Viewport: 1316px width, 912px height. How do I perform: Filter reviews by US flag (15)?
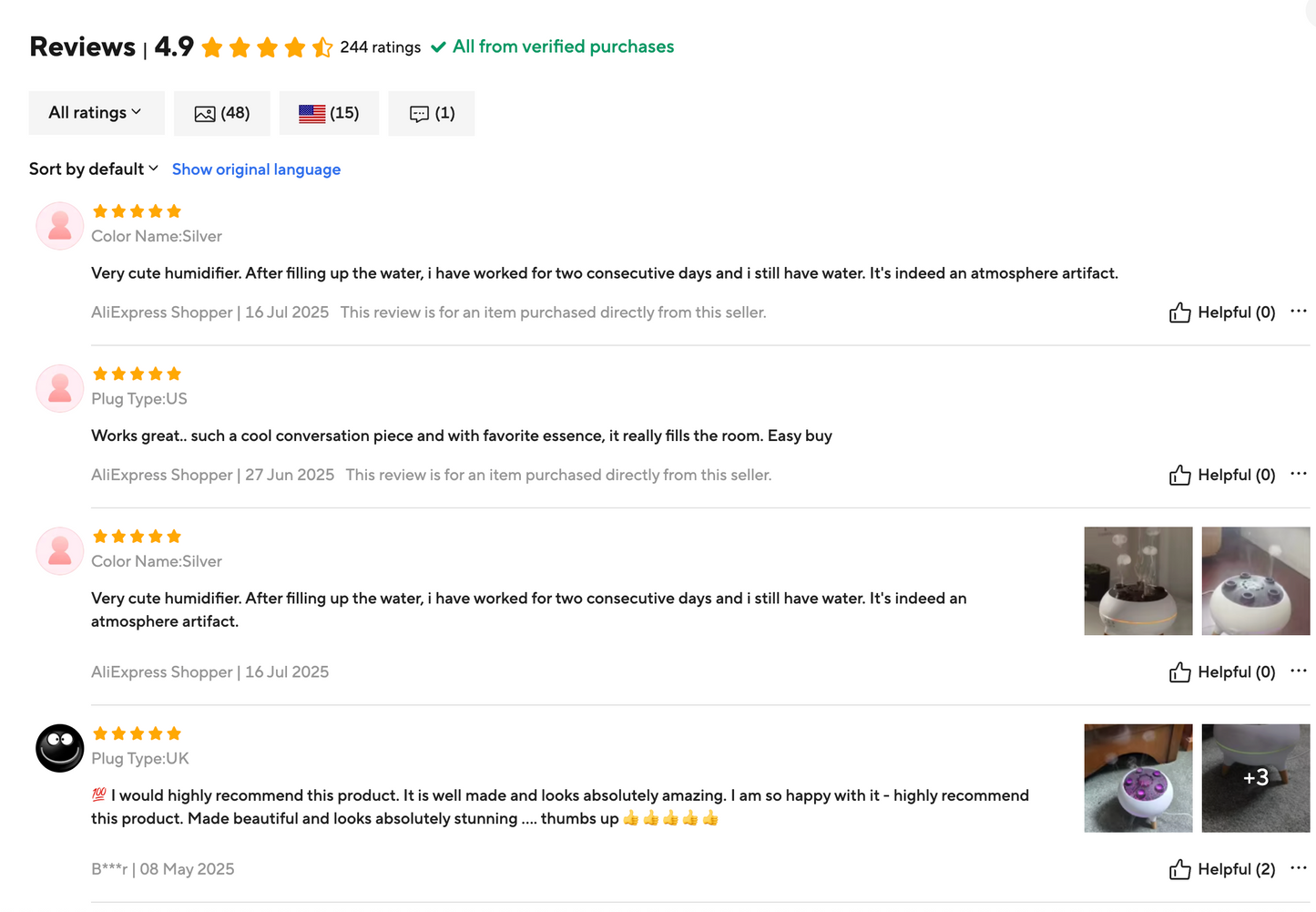(x=329, y=113)
